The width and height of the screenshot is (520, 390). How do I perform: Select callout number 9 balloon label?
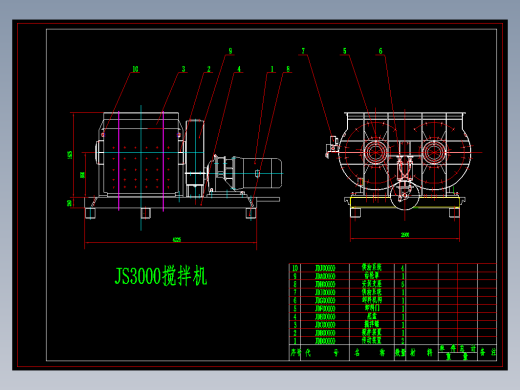point(230,51)
